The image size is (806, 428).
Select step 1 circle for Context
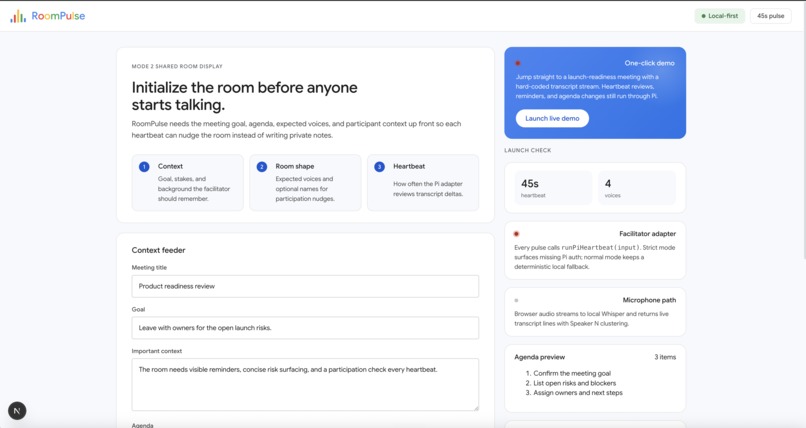pos(144,166)
